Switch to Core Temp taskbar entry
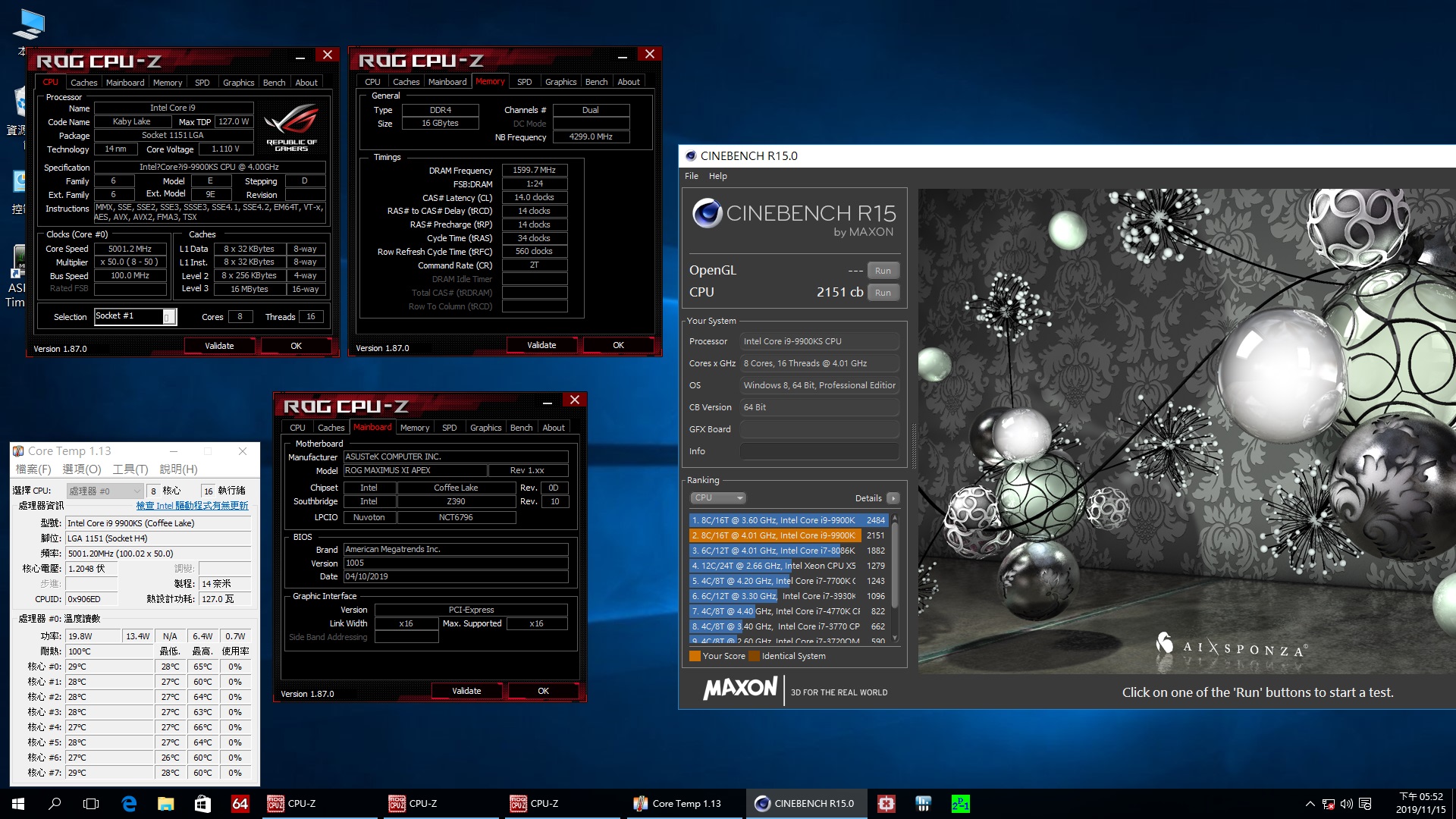This screenshot has height=819, width=1456. coord(682,803)
